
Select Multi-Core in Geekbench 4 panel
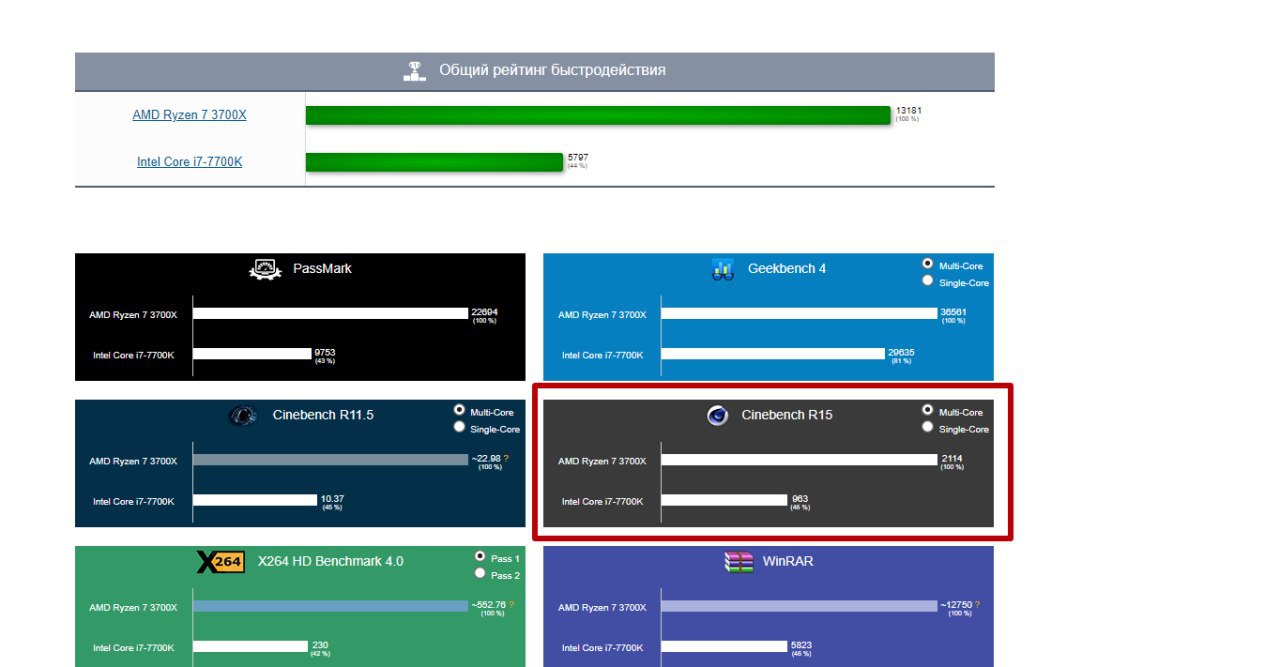927,264
